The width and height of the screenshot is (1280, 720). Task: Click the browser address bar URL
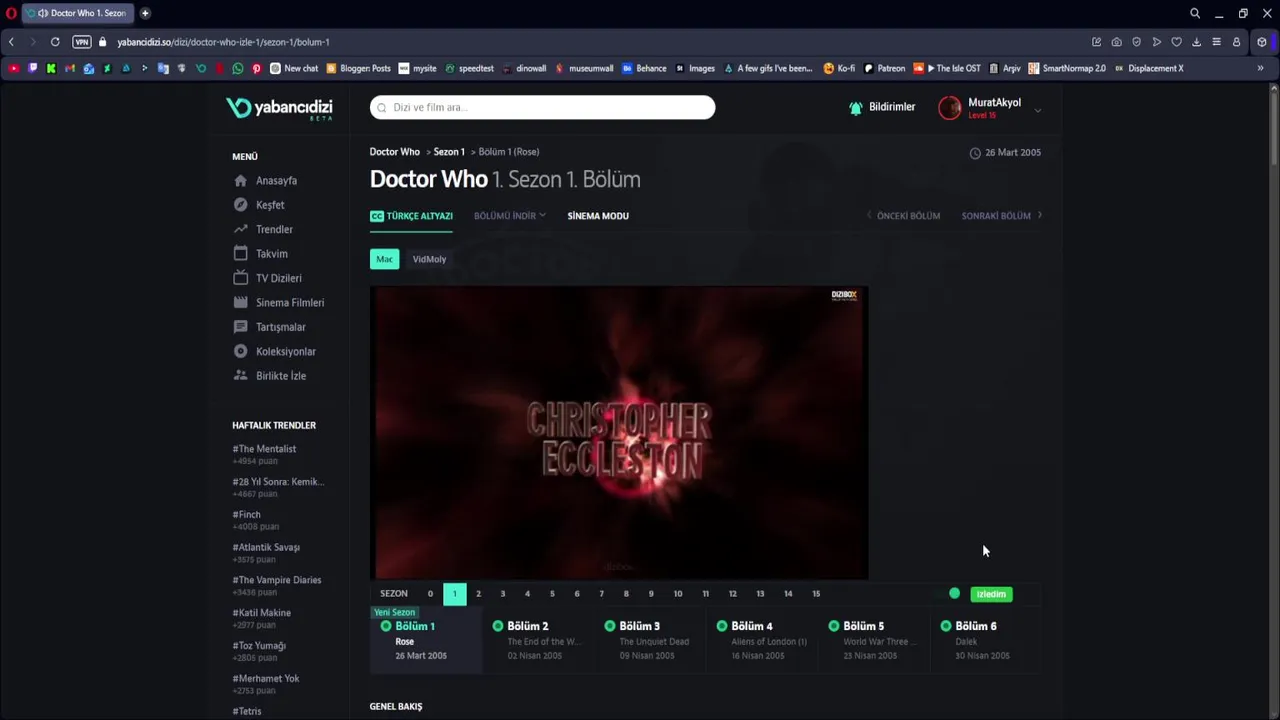[223, 42]
